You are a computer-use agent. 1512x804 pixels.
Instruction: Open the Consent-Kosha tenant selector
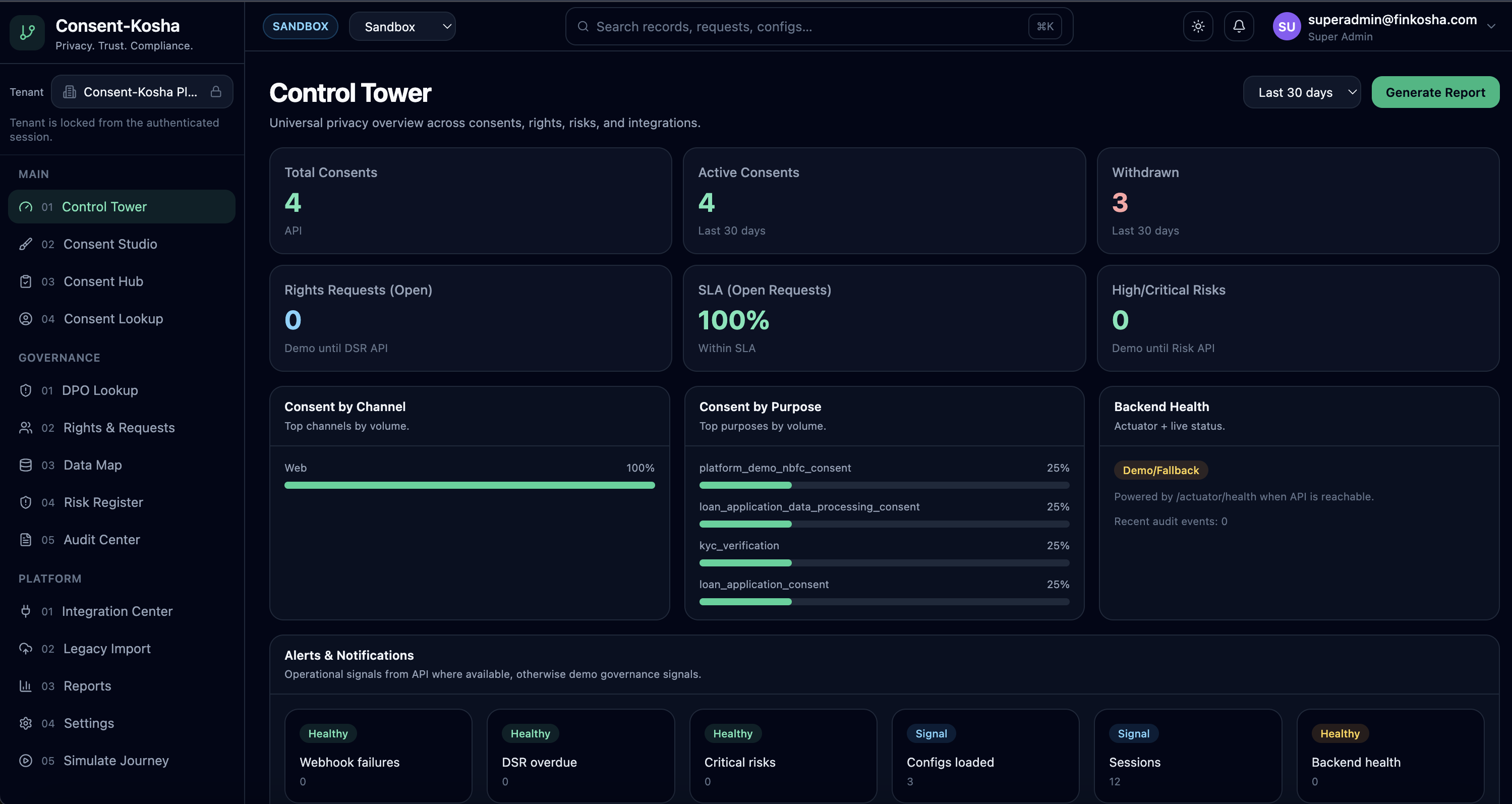pyautogui.click(x=142, y=92)
